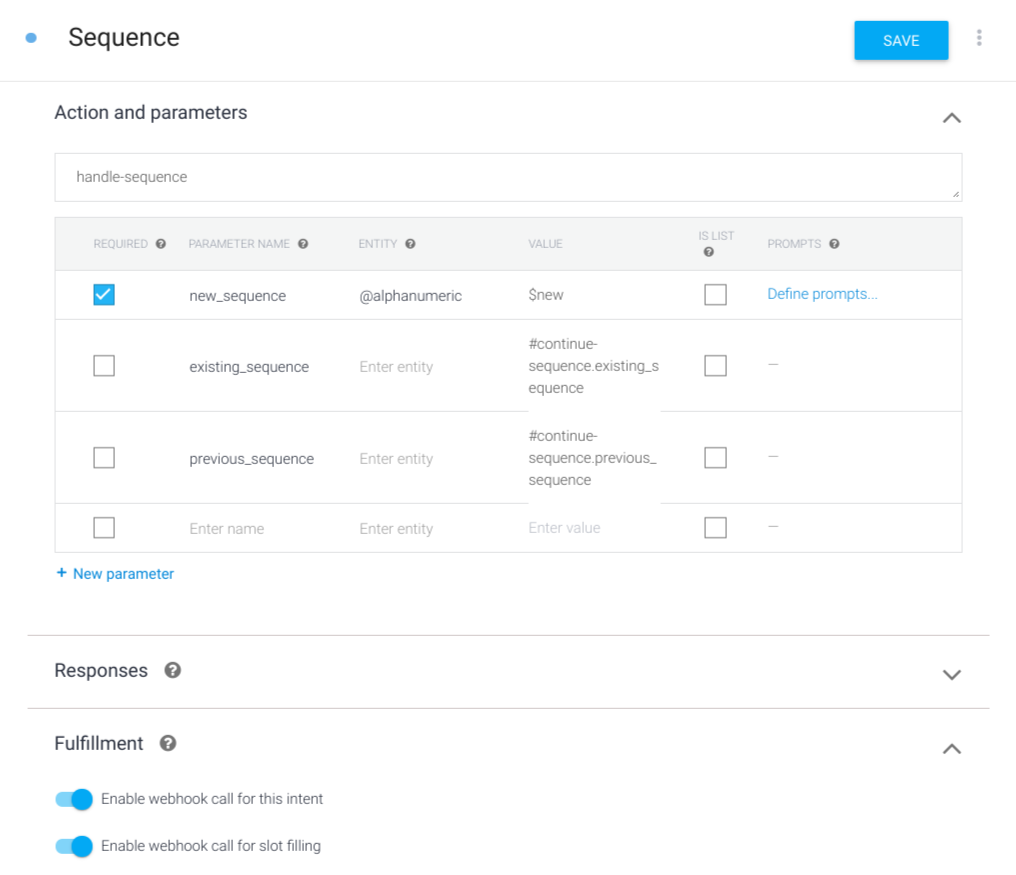Image resolution: width=1016 pixels, height=875 pixels.
Task: Collapse the Fulfillment section
Action: point(951,748)
